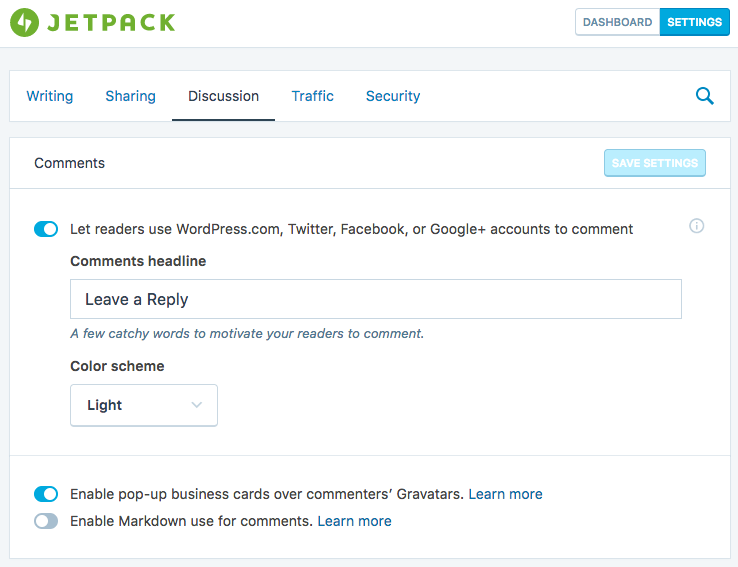
Task: Click the chevron arrow in Color scheme selector
Action: pos(197,405)
